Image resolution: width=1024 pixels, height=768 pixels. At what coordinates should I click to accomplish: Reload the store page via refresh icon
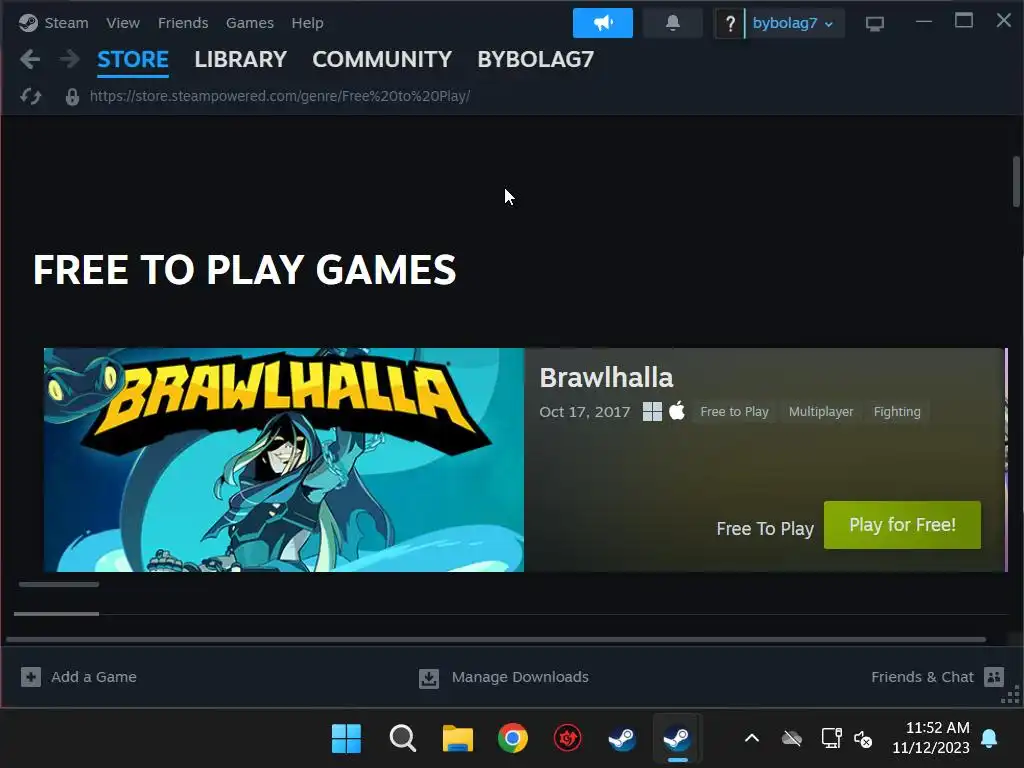pos(30,97)
